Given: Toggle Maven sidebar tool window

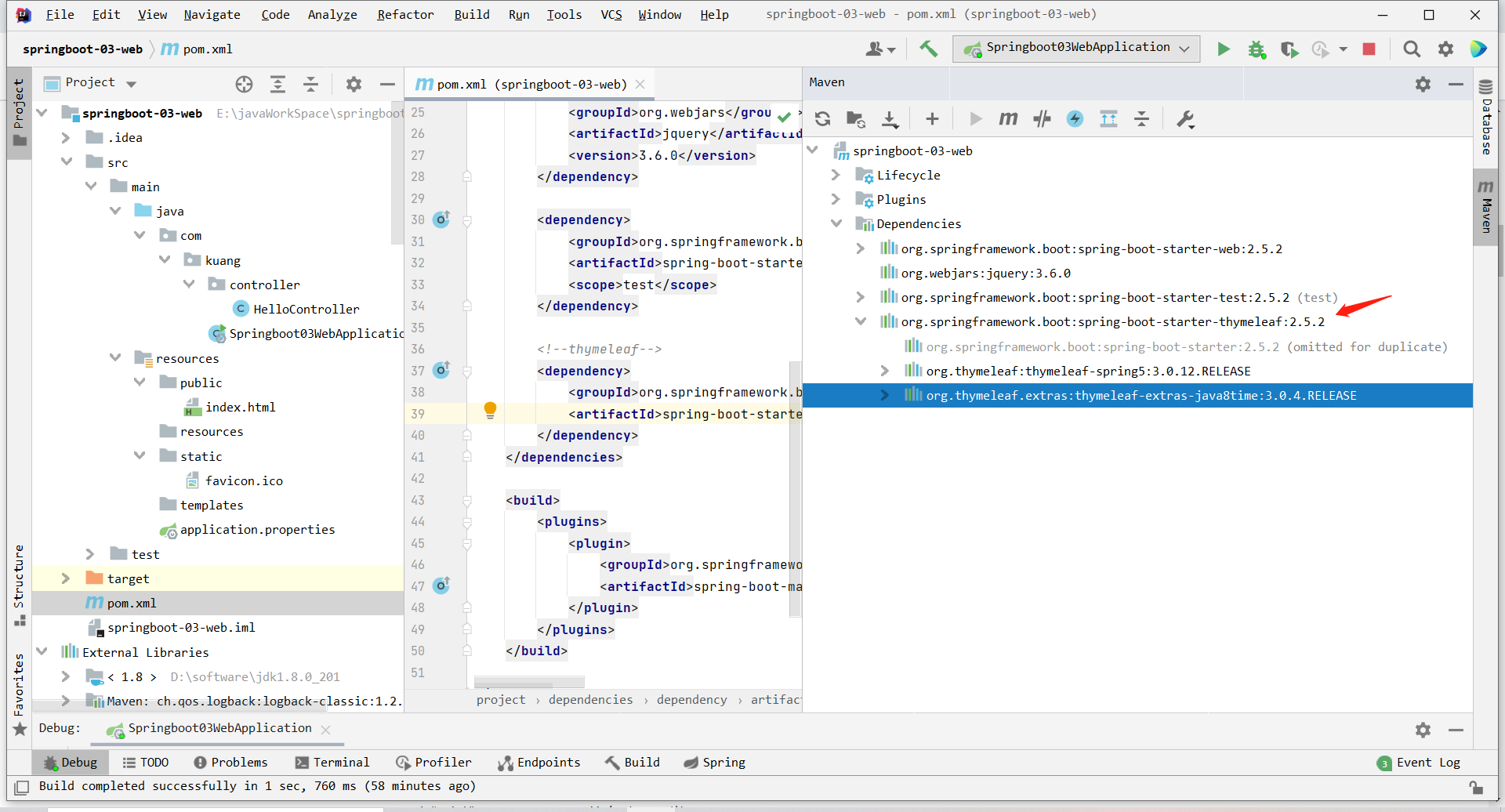Looking at the screenshot, I should 1486,207.
